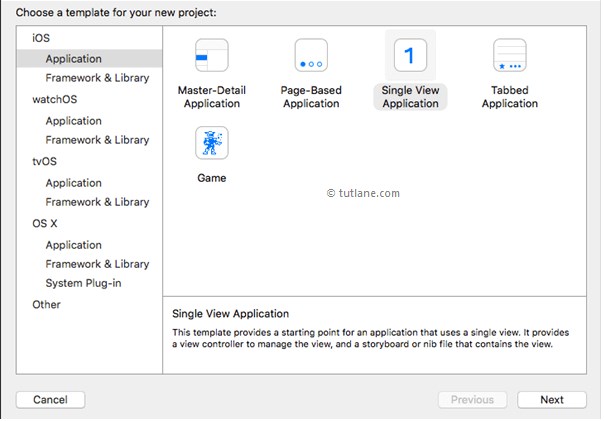Select the Master-Detail Application template icon
The height and width of the screenshot is (421, 604).
click(x=211, y=56)
